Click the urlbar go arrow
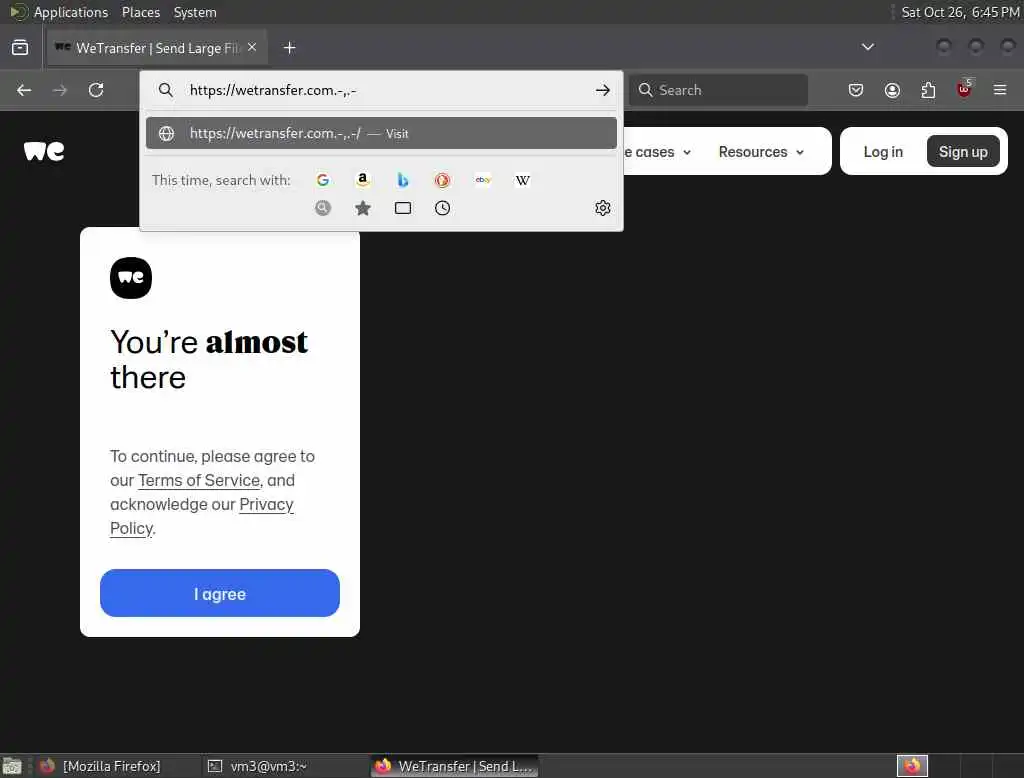 602,90
